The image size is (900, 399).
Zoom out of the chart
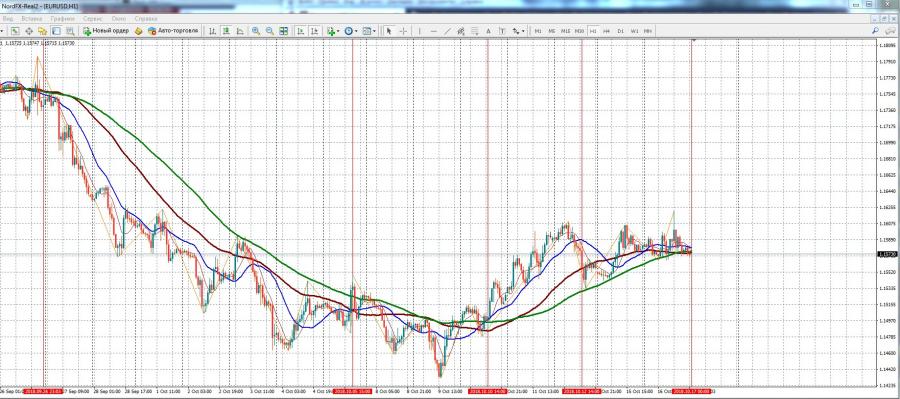[270, 30]
